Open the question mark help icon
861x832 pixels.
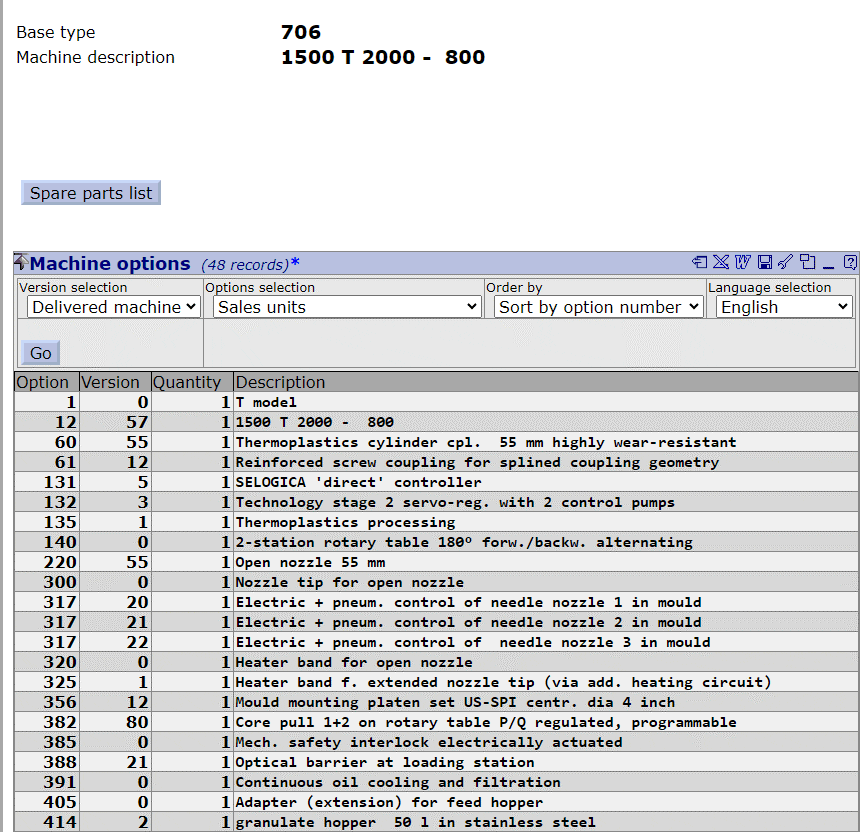tap(850, 263)
